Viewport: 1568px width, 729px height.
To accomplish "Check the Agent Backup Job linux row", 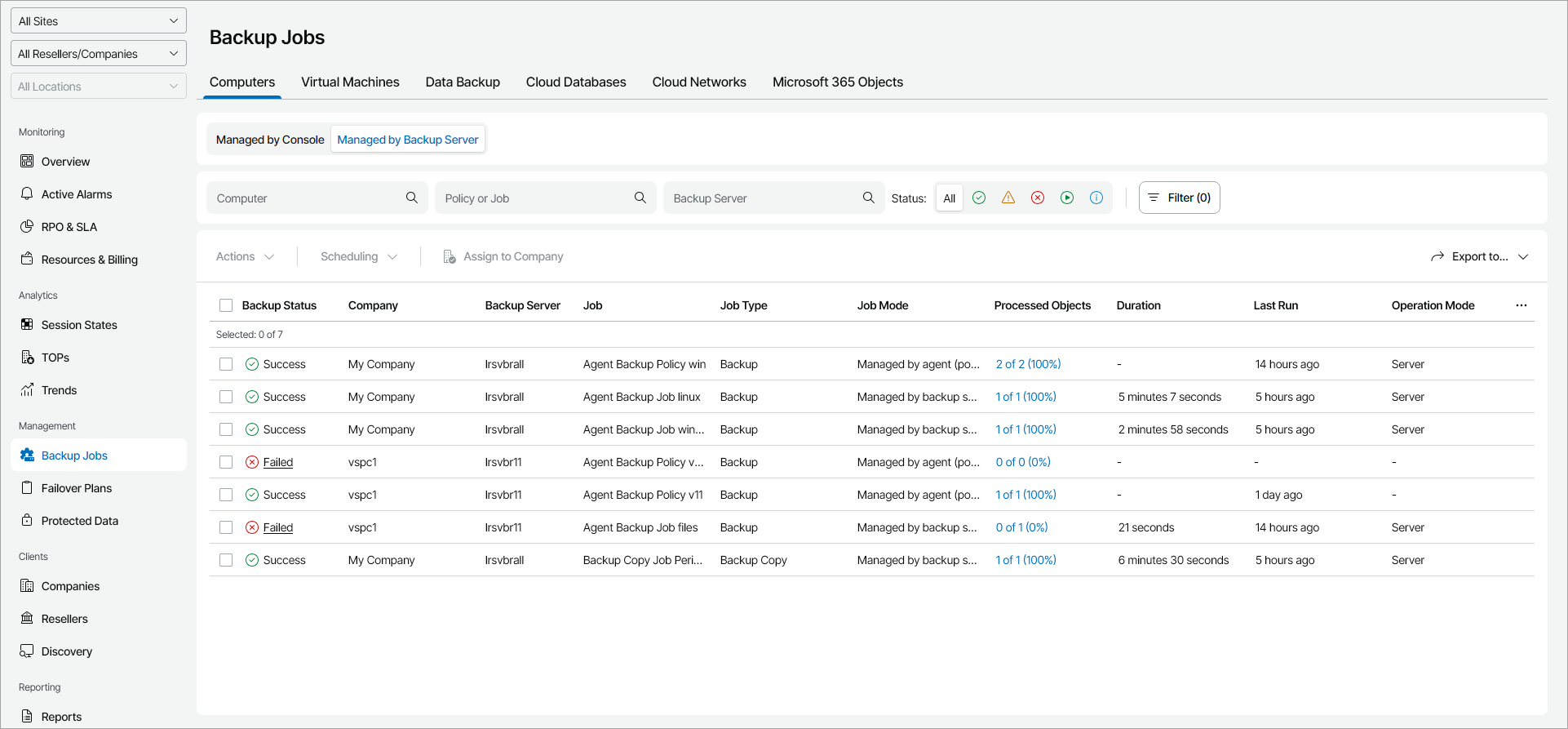I will (226, 397).
